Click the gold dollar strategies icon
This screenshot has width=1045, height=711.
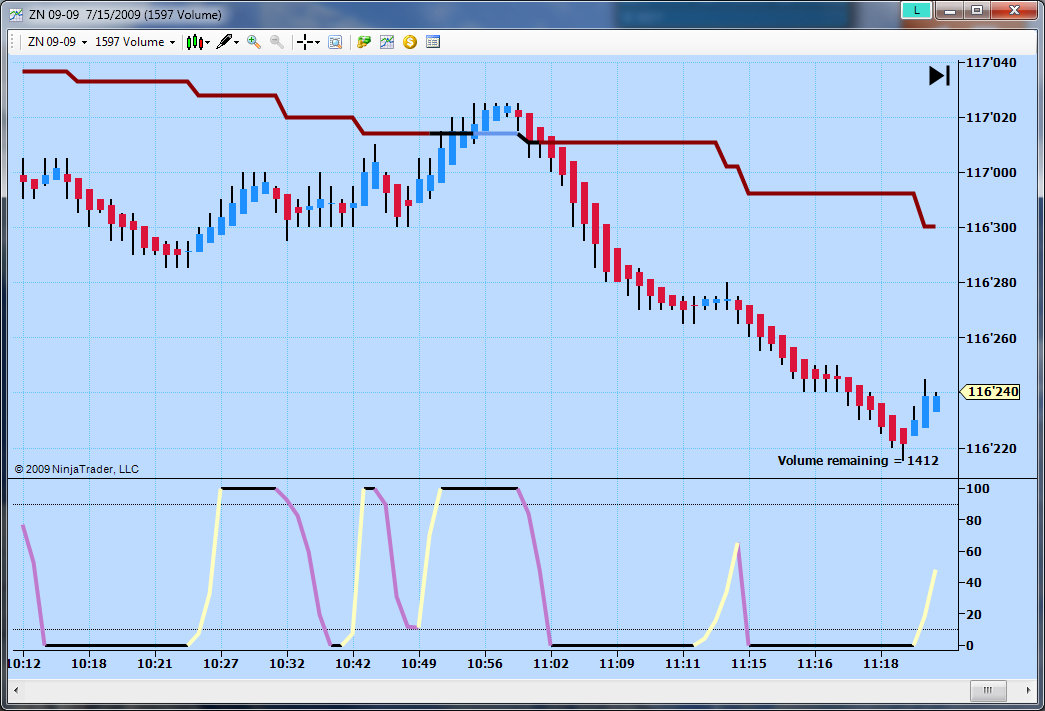click(x=410, y=42)
